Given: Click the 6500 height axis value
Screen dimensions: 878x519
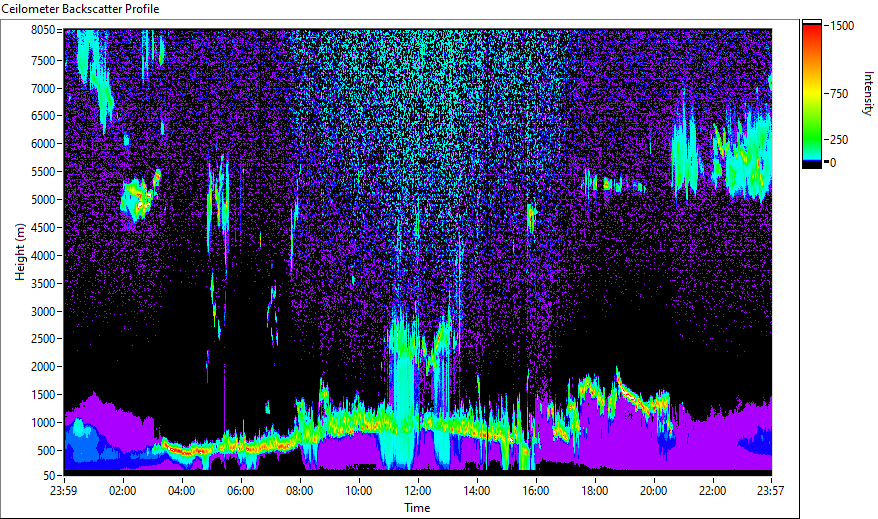Looking at the screenshot, I should click(x=43, y=116).
